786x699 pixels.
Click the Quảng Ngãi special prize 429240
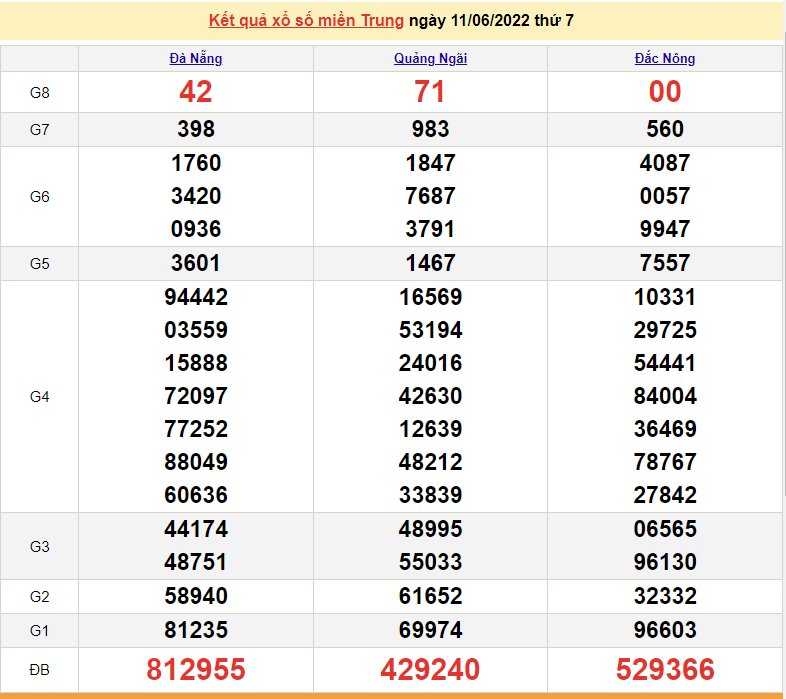click(430, 669)
